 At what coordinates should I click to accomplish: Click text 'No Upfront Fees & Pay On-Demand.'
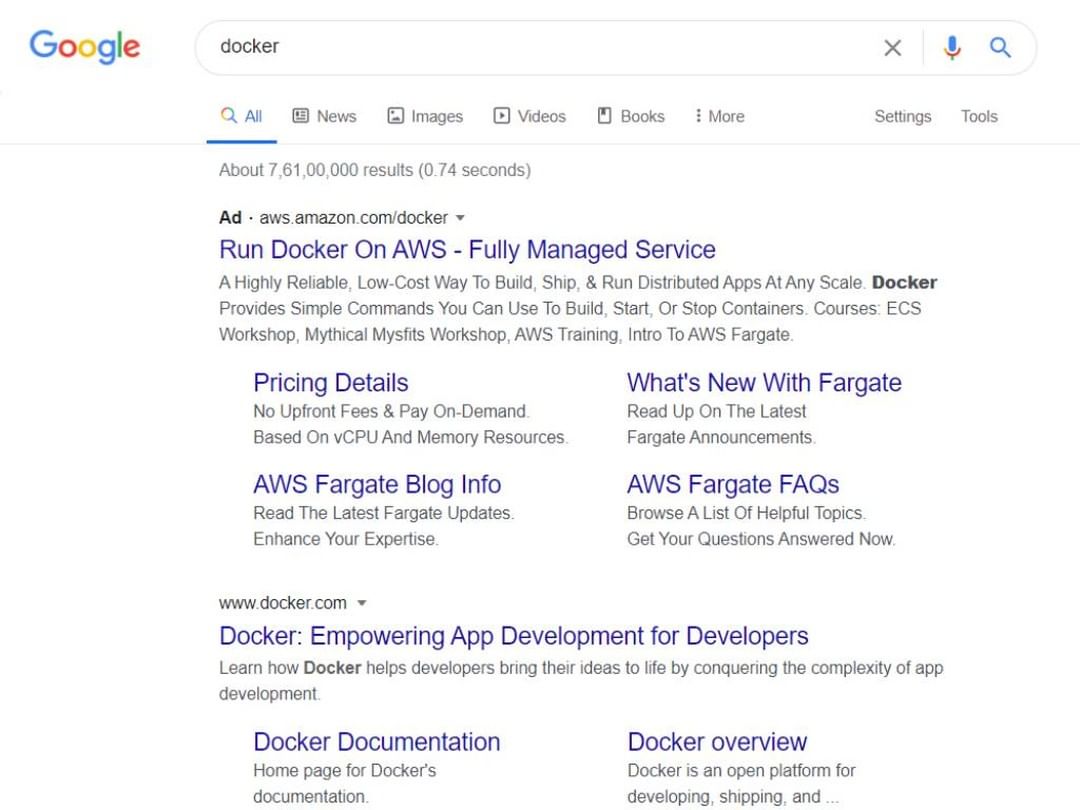pos(391,411)
